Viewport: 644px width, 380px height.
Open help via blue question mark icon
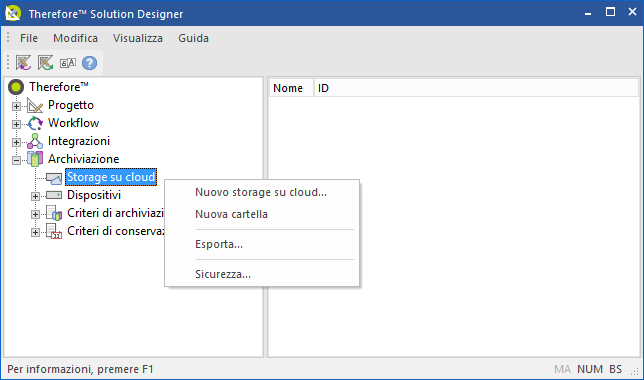[x=90, y=63]
